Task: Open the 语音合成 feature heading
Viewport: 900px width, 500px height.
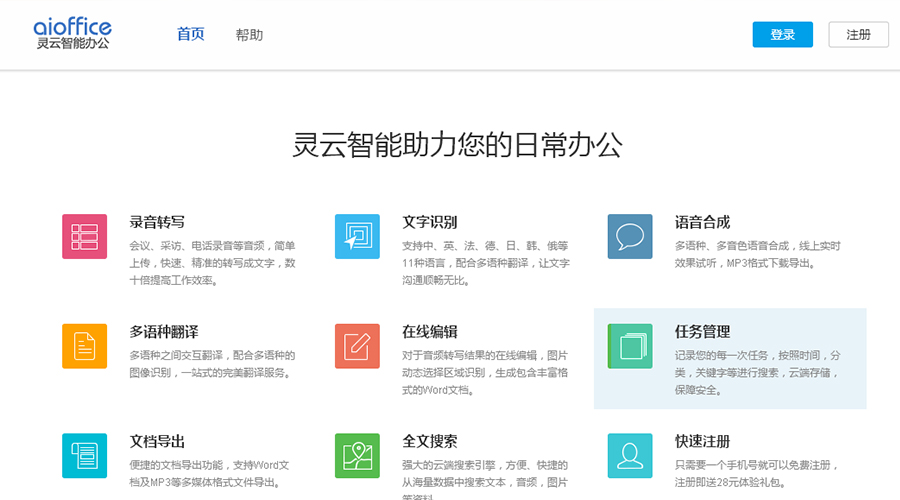Action: pos(702,222)
